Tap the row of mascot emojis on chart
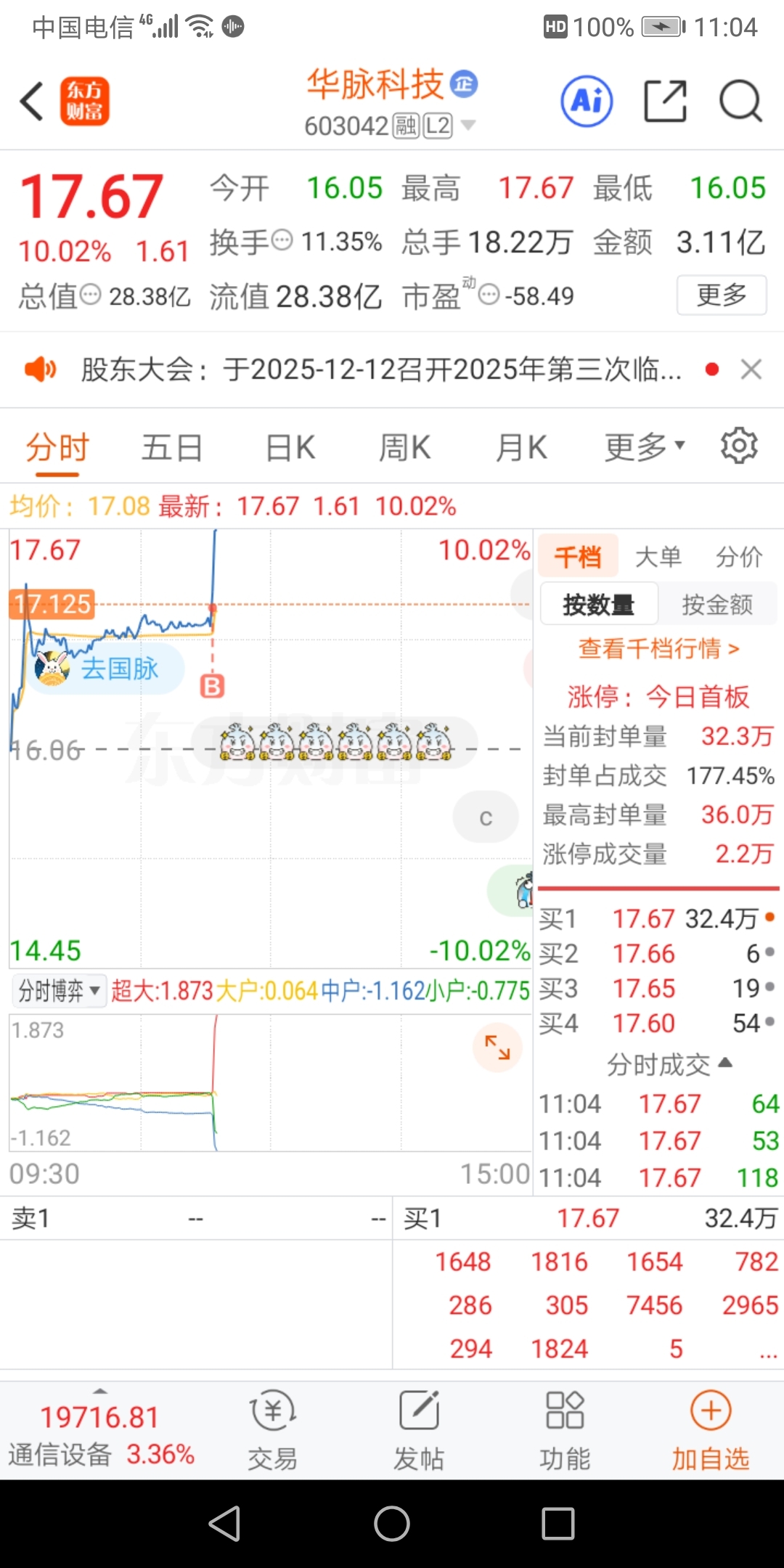This screenshot has width=784, height=1568. (x=335, y=742)
